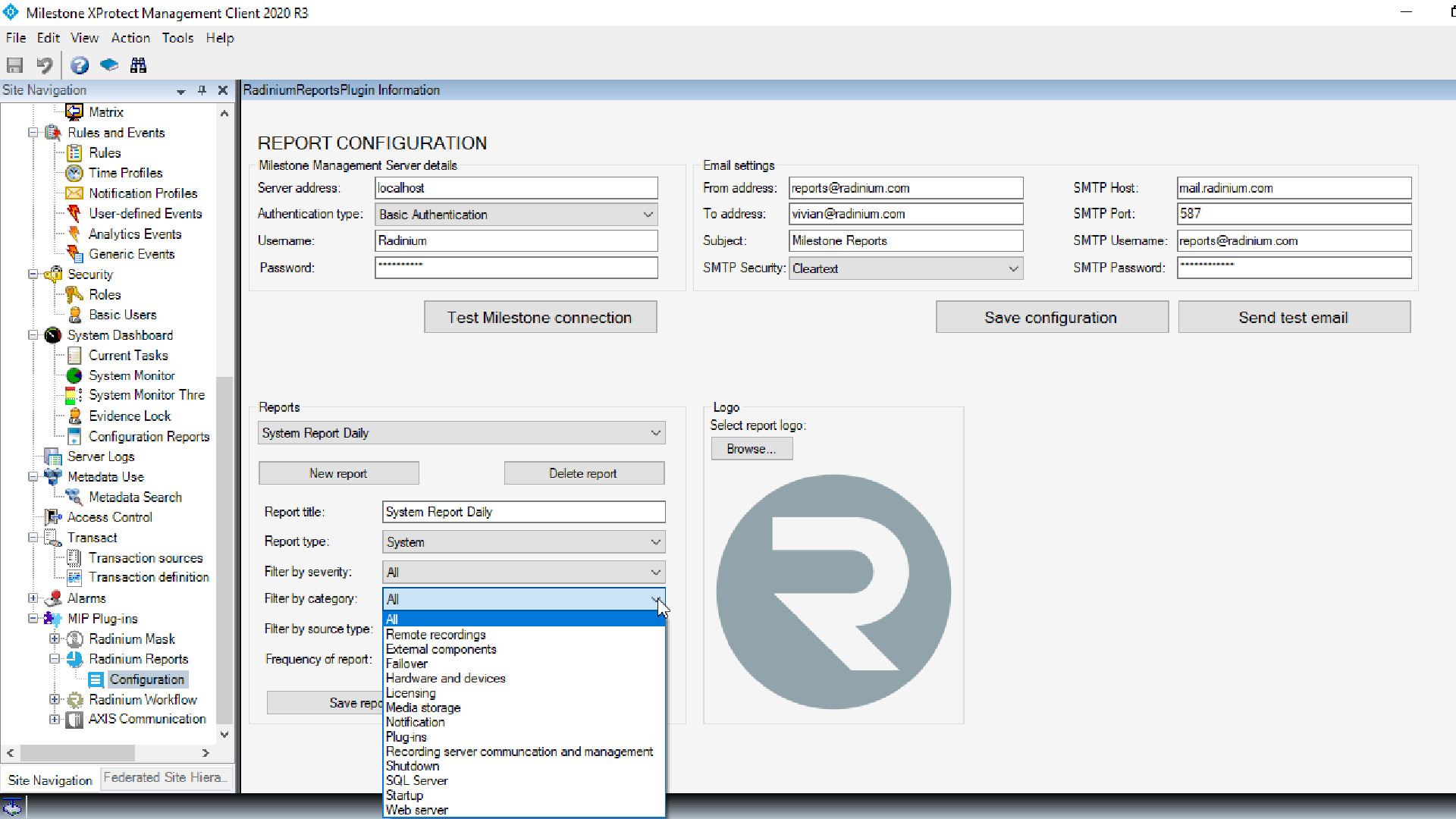Screen dimensions: 1456x819
Task: Click the Time Profiles clock icon
Action: pos(74,173)
